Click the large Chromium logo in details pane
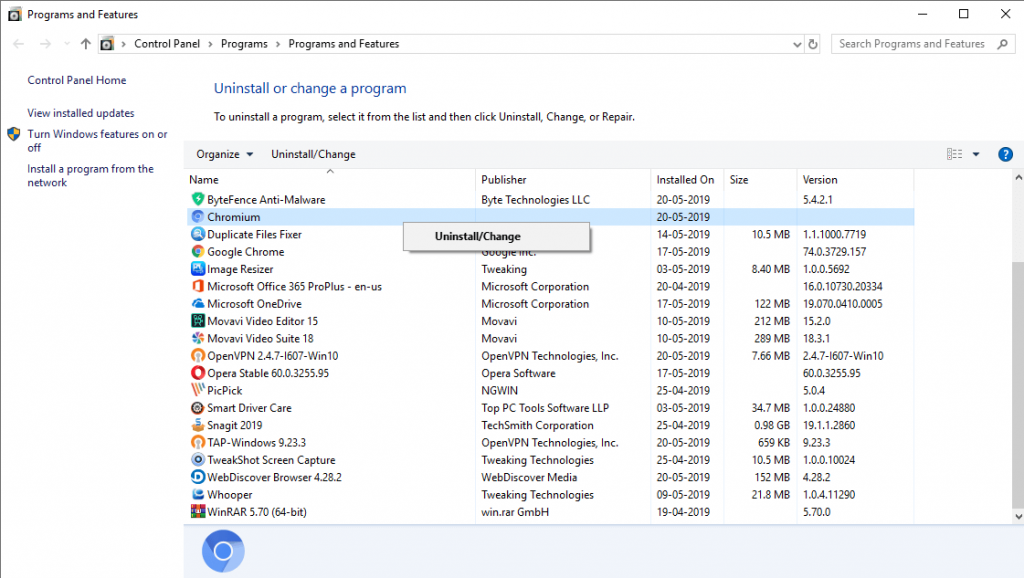This screenshot has height=578, width=1024. tap(223, 551)
